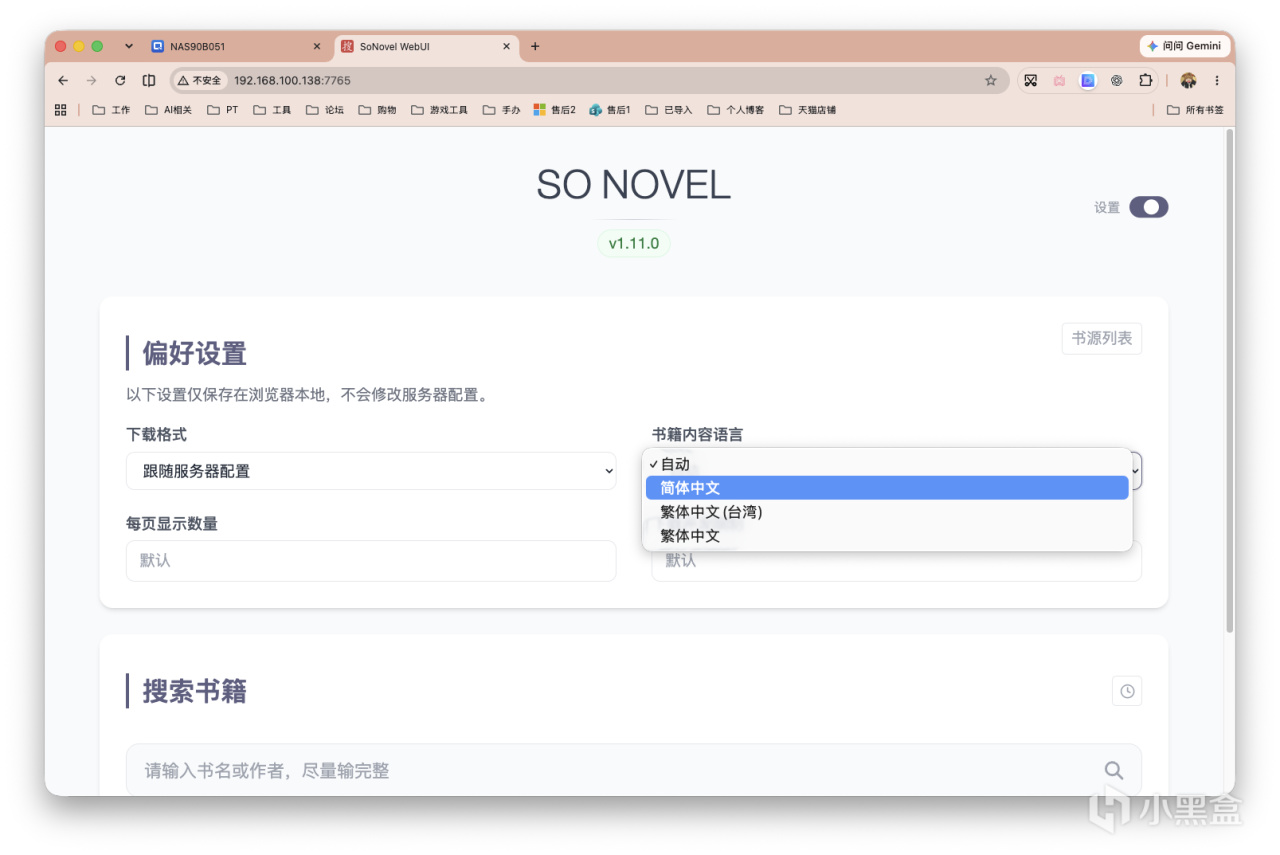Open AI相关 bookmark folder

(169, 110)
